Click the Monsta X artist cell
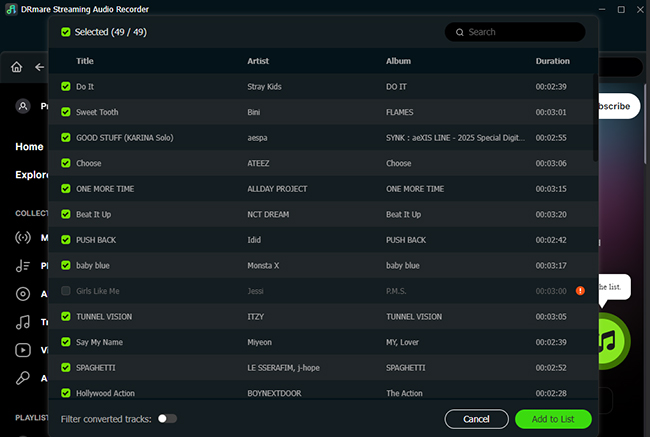Image resolution: width=650 pixels, height=437 pixels. click(263, 265)
